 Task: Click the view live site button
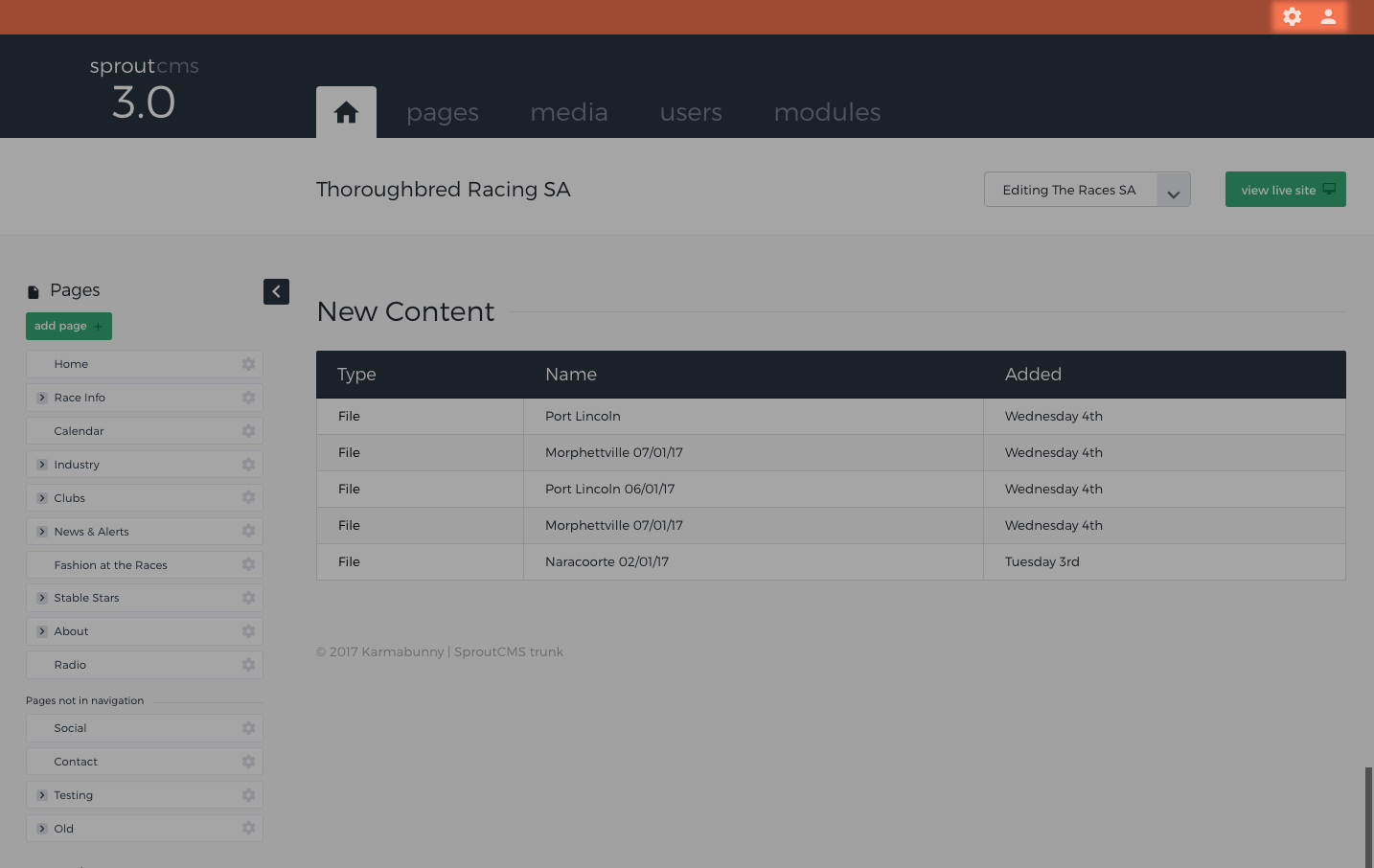click(1285, 190)
